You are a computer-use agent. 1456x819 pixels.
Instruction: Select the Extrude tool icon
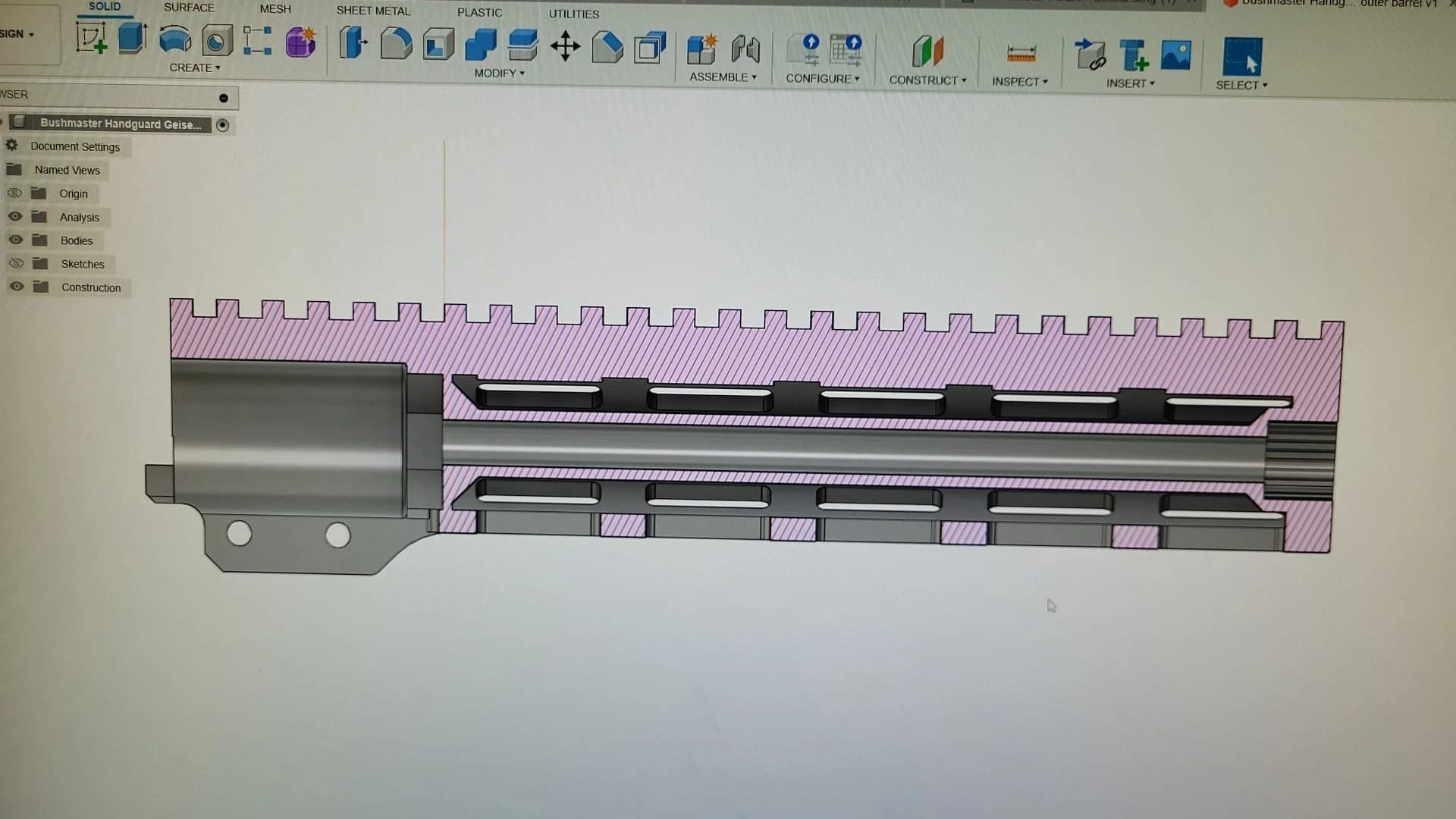point(133,38)
